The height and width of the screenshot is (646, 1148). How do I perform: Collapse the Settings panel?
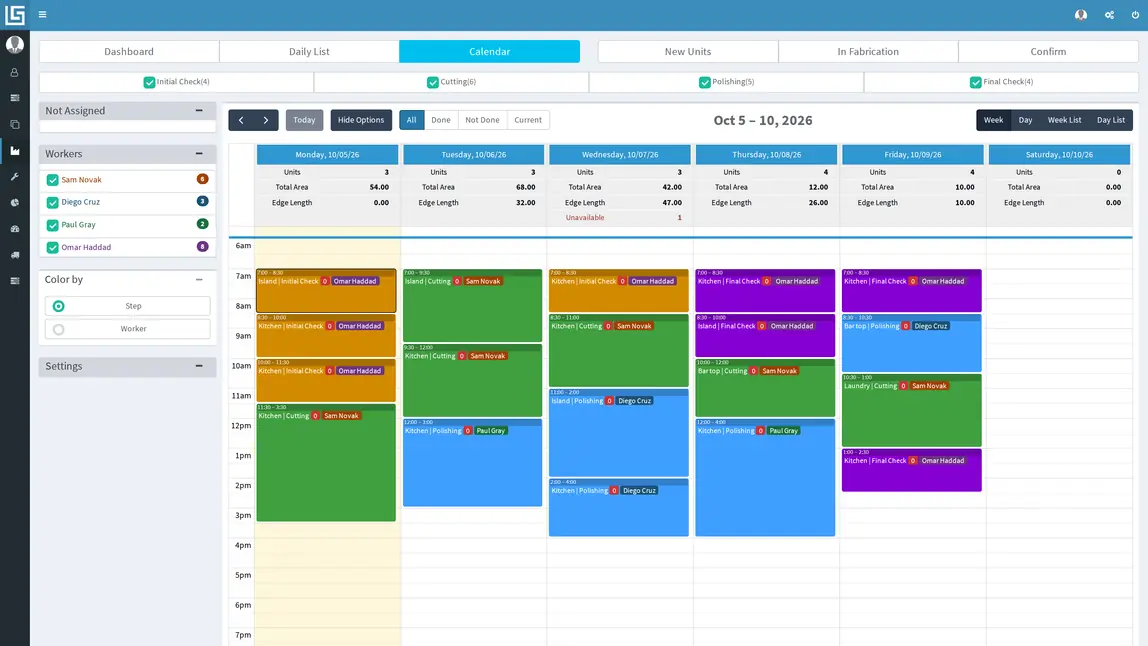[199, 366]
